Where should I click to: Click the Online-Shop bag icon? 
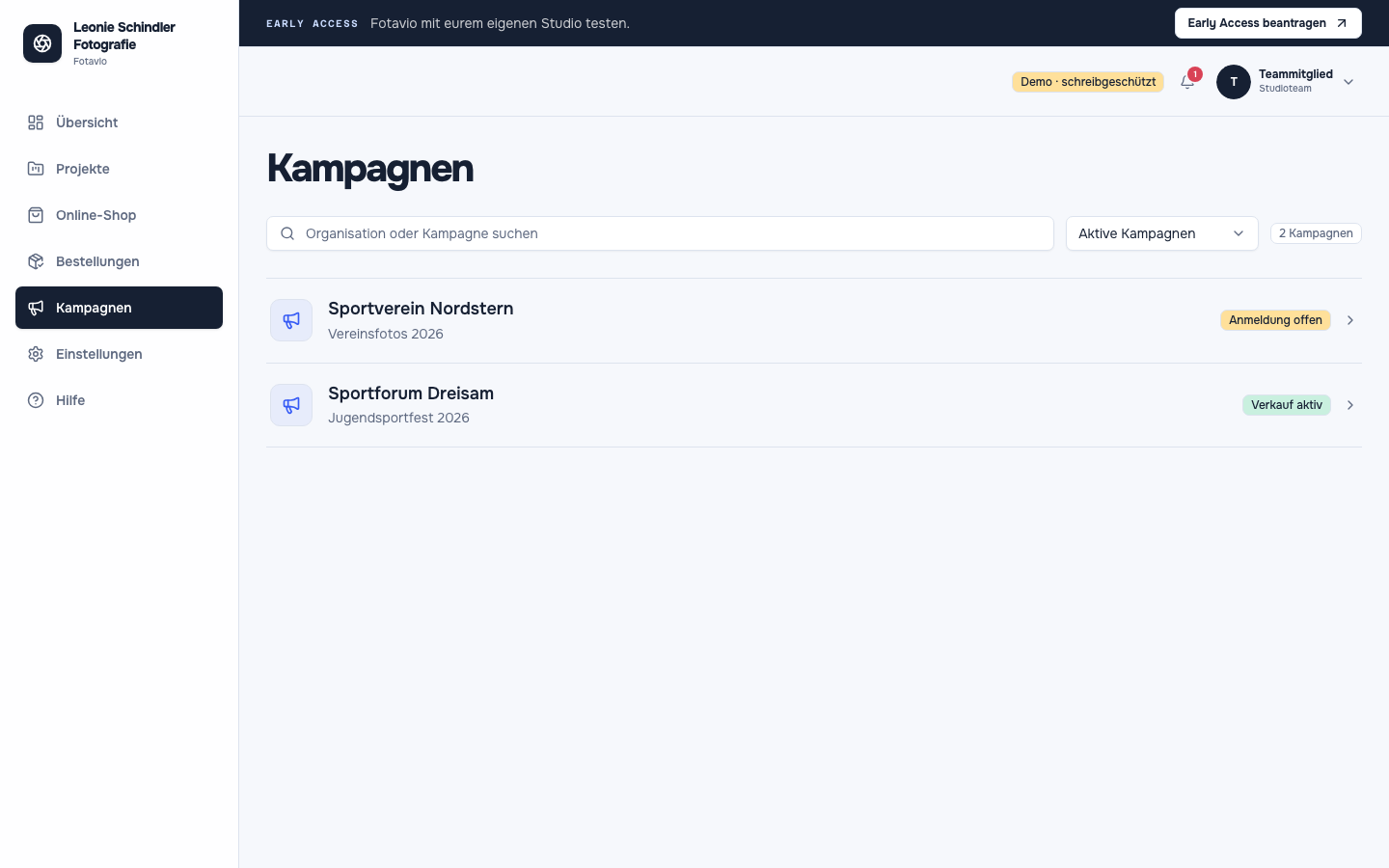pyautogui.click(x=36, y=215)
